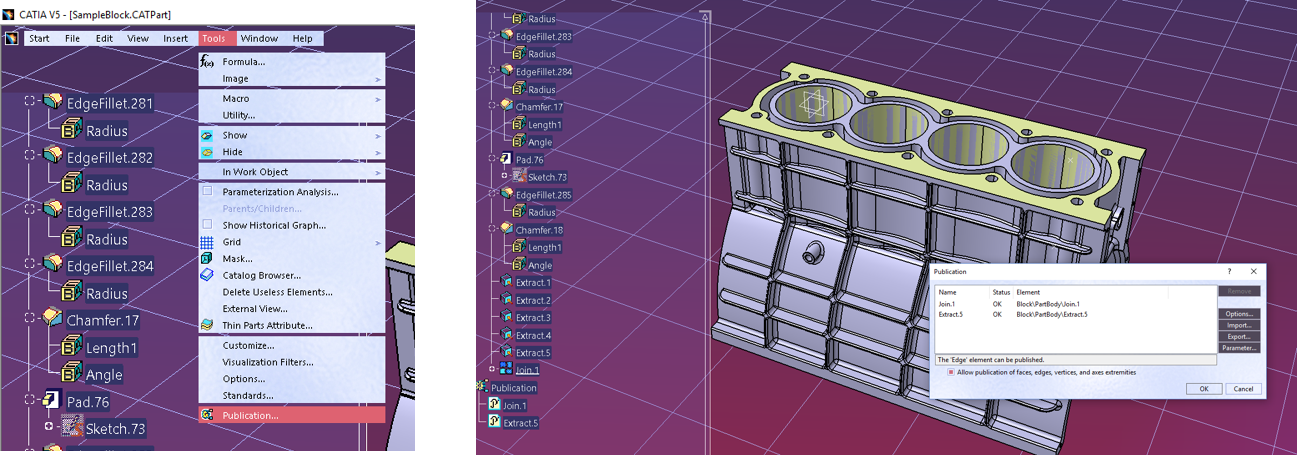Image resolution: width=1297 pixels, height=455 pixels.
Task: Click the Pad.76 icon in left tree
Action: (53, 401)
